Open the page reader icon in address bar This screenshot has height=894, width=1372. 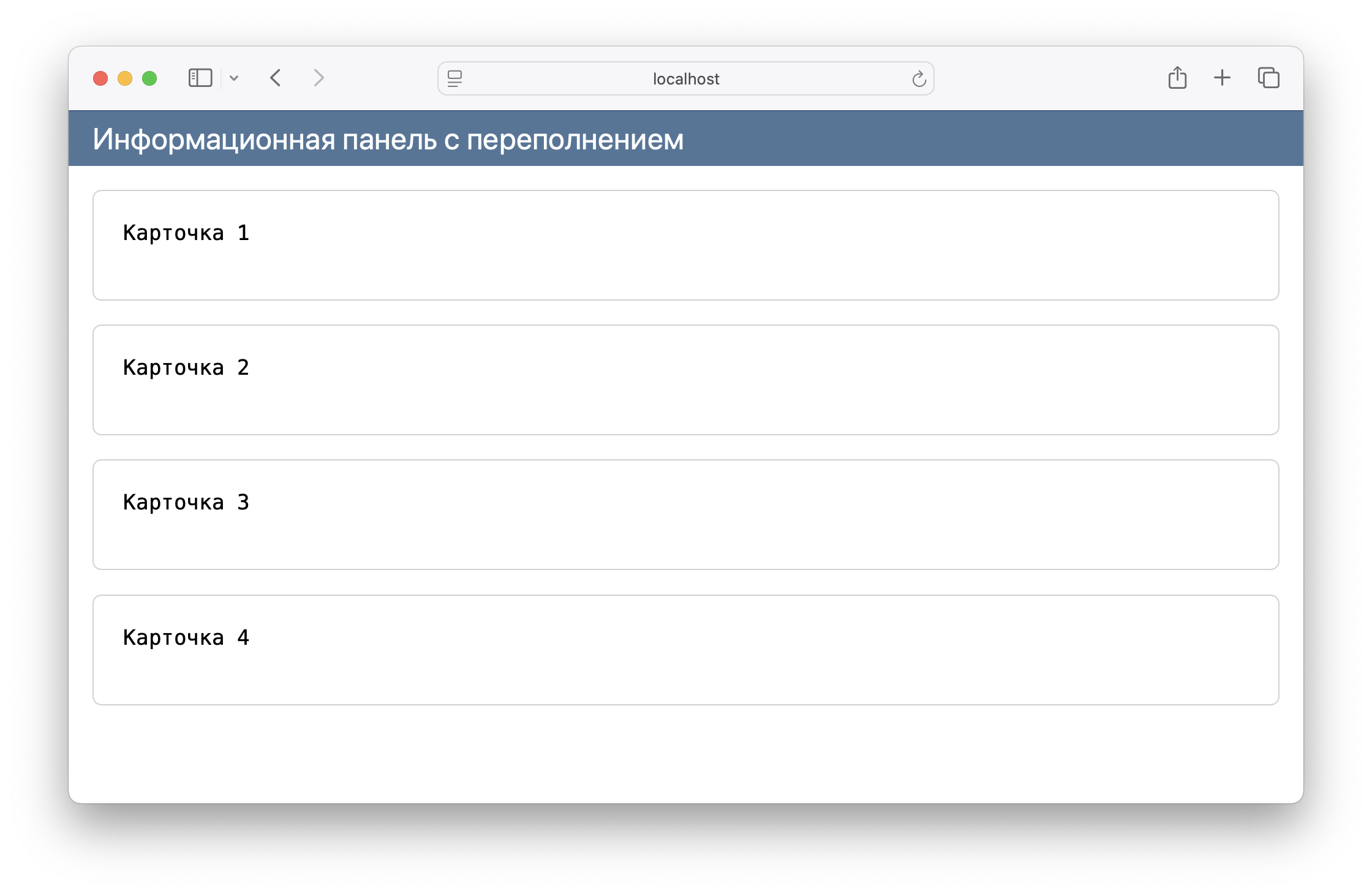click(454, 78)
